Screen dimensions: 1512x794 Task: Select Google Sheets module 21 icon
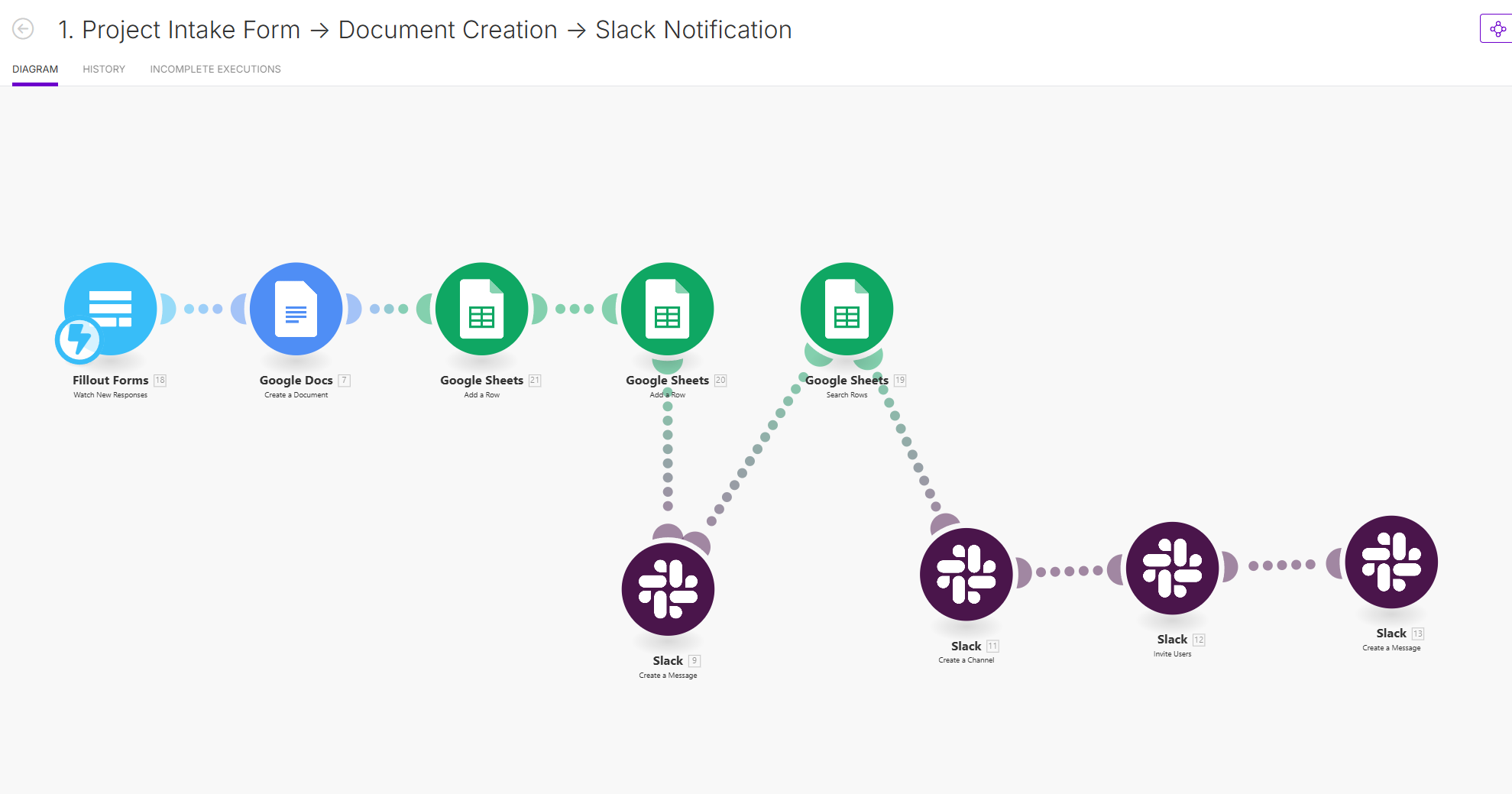[482, 309]
